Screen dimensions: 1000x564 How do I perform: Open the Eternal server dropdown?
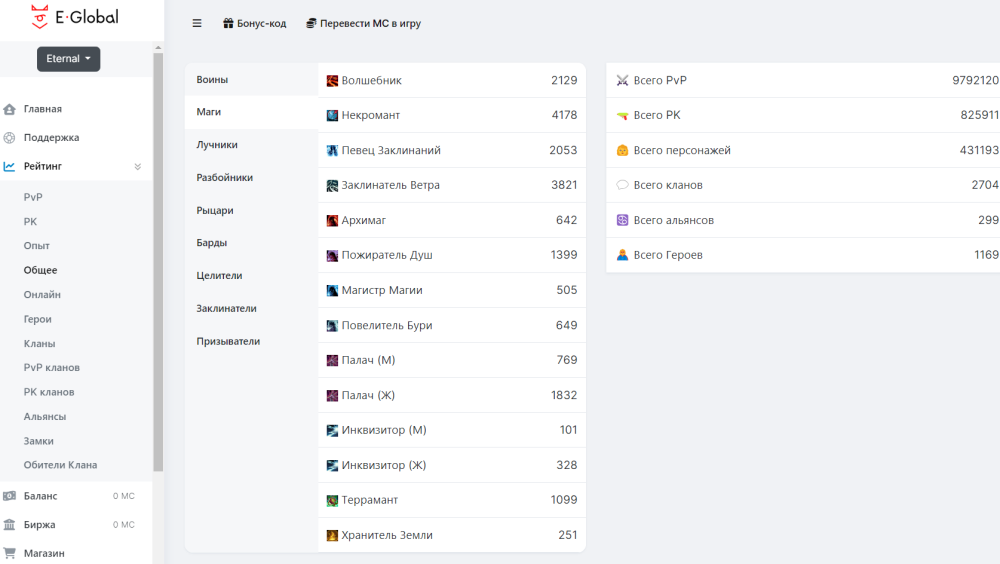point(68,59)
